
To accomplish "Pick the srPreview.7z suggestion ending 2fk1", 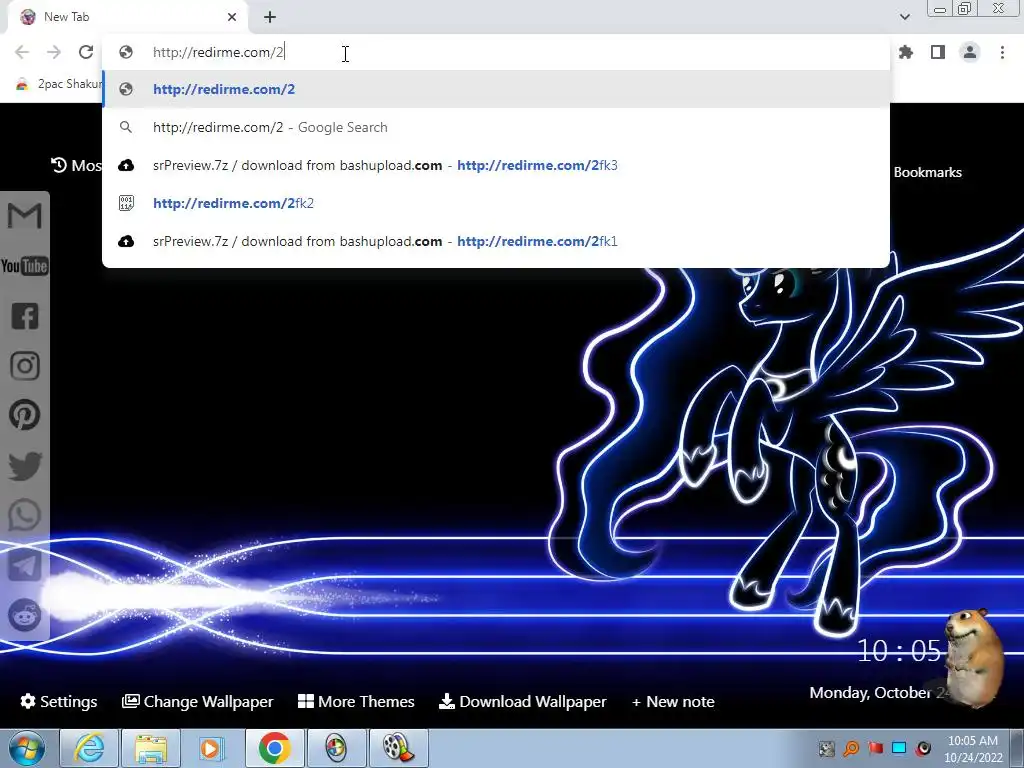I will [496, 241].
